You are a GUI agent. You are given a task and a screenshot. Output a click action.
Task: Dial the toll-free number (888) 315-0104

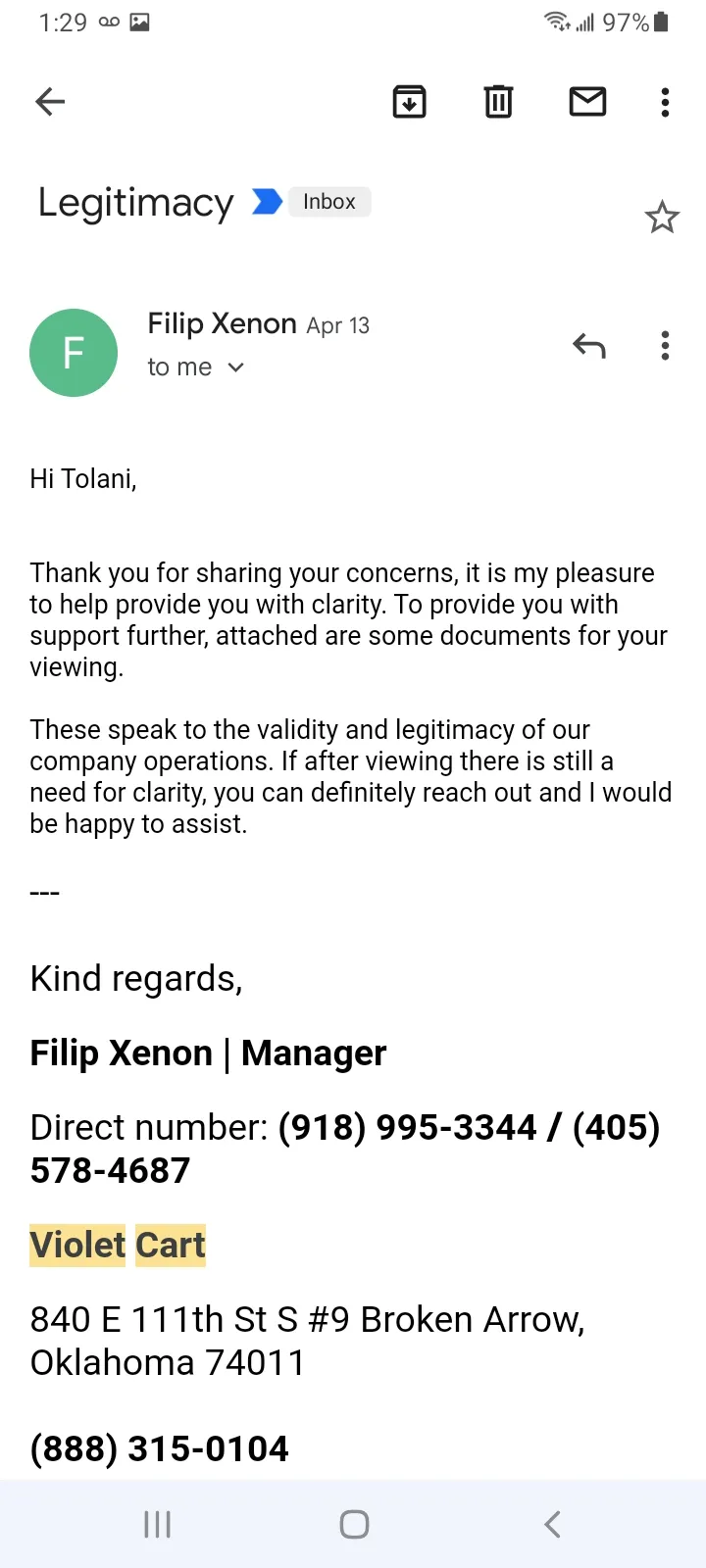click(160, 1448)
